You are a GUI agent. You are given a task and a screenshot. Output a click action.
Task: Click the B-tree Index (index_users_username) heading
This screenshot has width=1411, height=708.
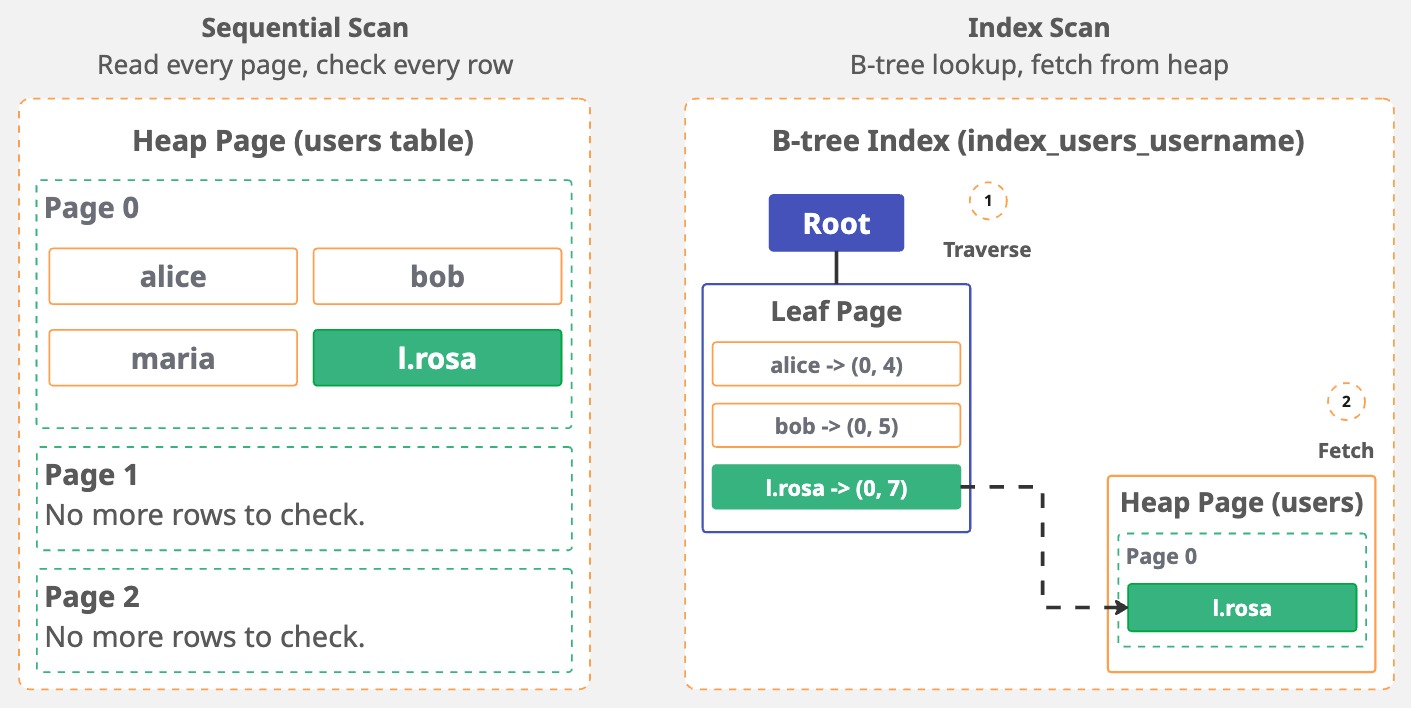tap(1038, 142)
